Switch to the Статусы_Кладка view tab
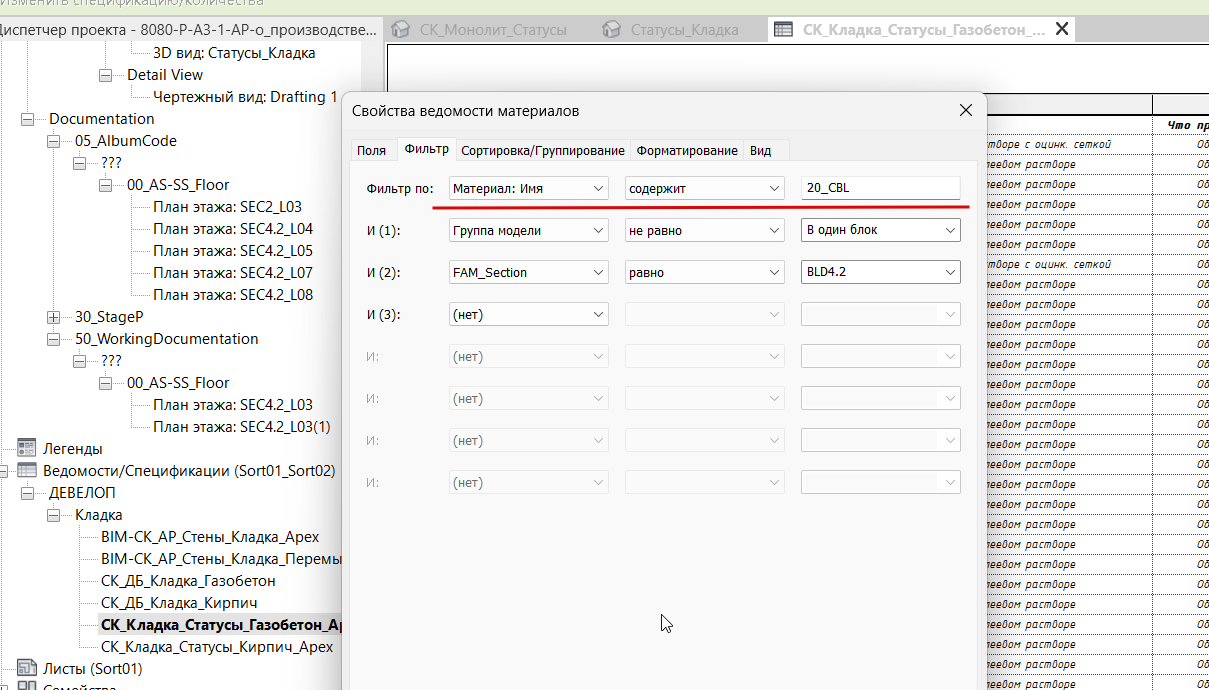 [x=684, y=29]
